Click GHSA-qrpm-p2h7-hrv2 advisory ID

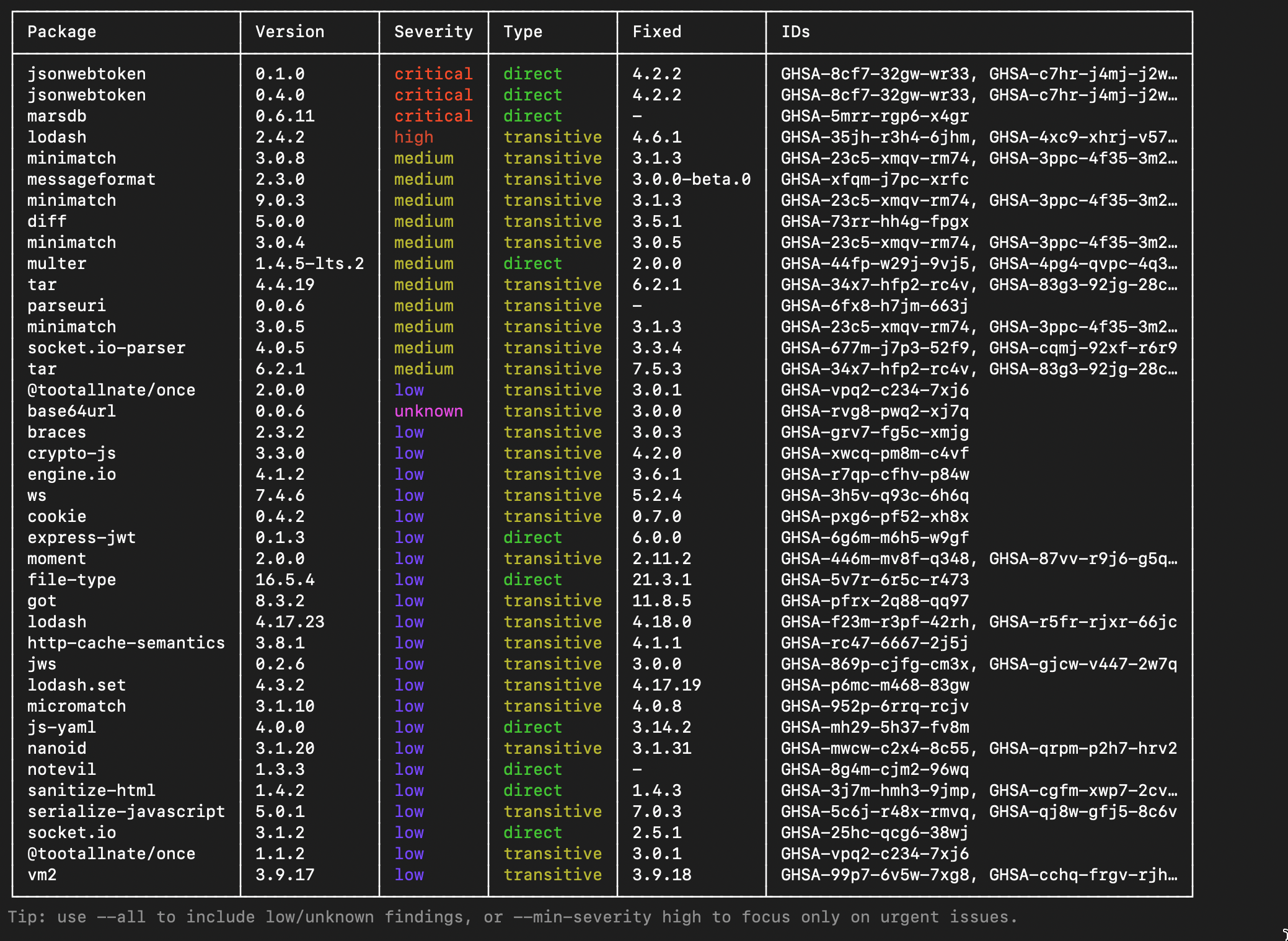(1083, 748)
